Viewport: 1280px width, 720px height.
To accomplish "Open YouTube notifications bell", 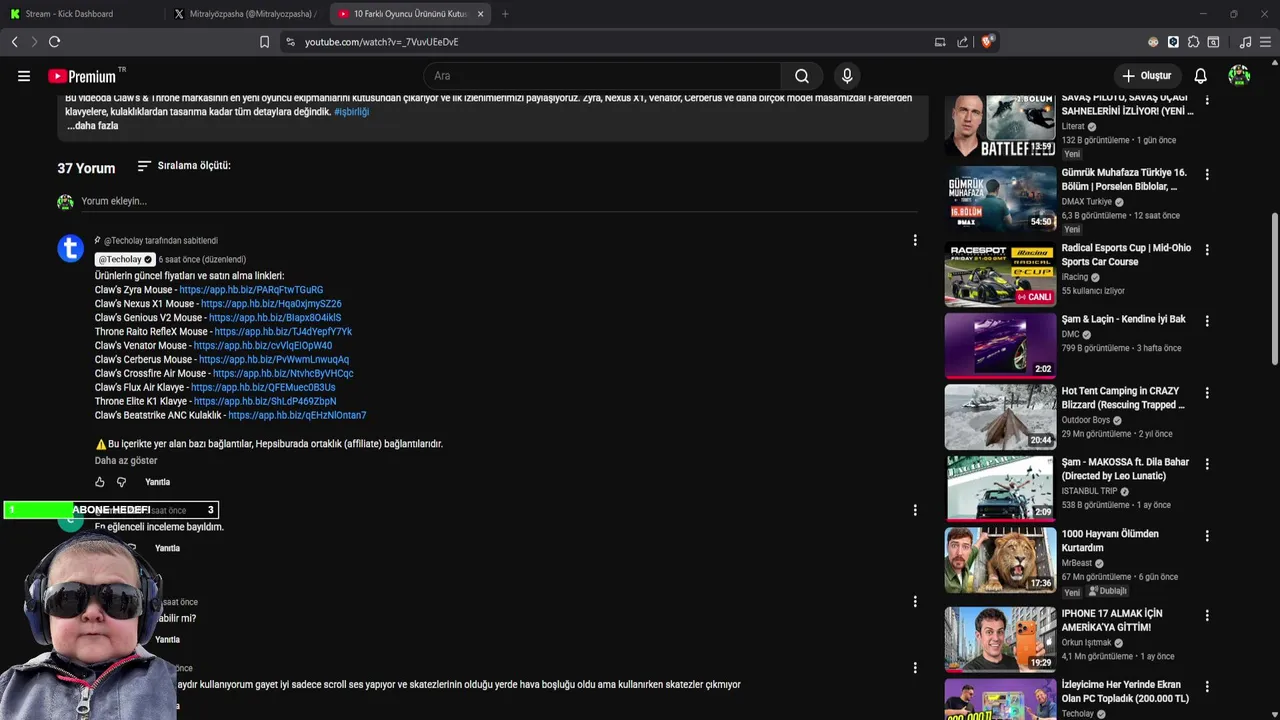I will pos(1200,76).
